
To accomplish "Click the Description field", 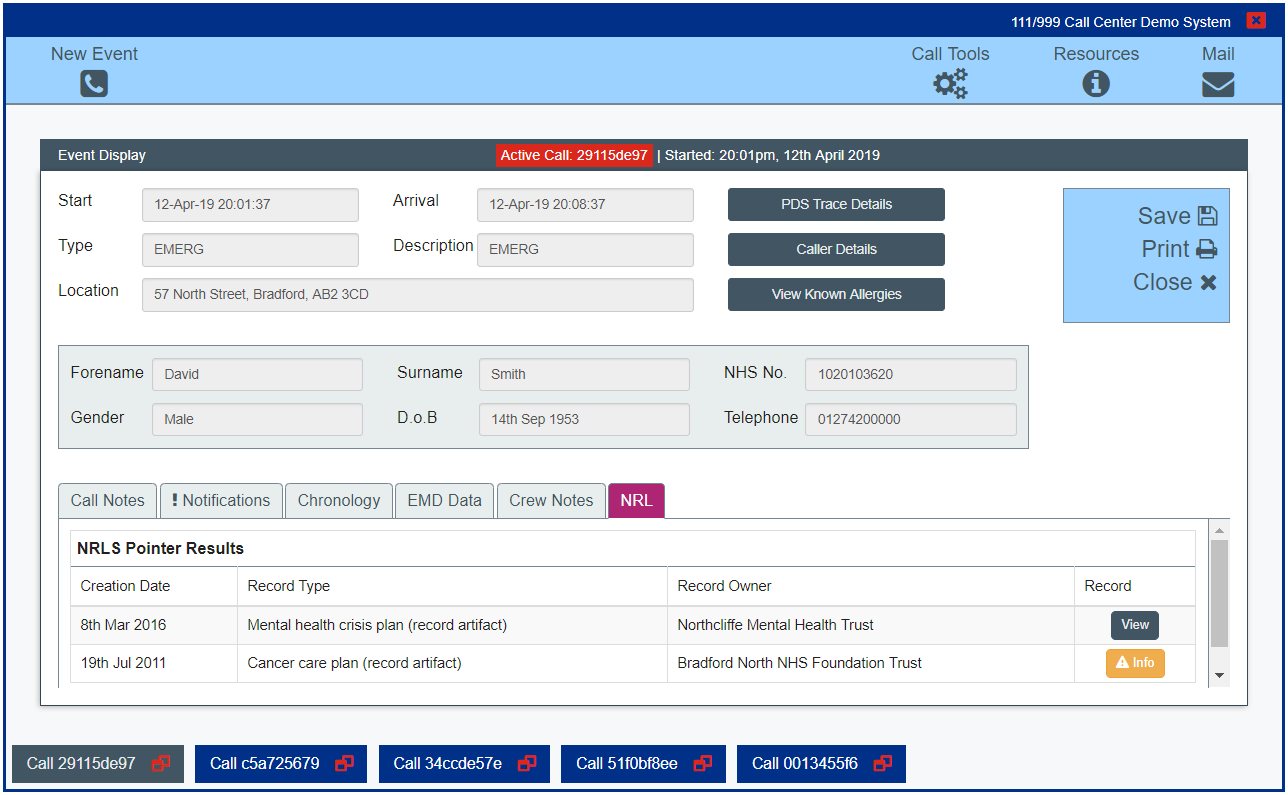I will click(x=585, y=250).
